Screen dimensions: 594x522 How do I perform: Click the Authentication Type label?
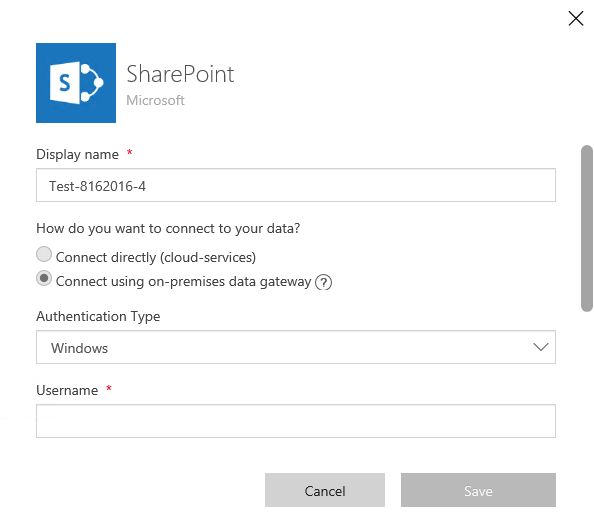click(x=98, y=316)
